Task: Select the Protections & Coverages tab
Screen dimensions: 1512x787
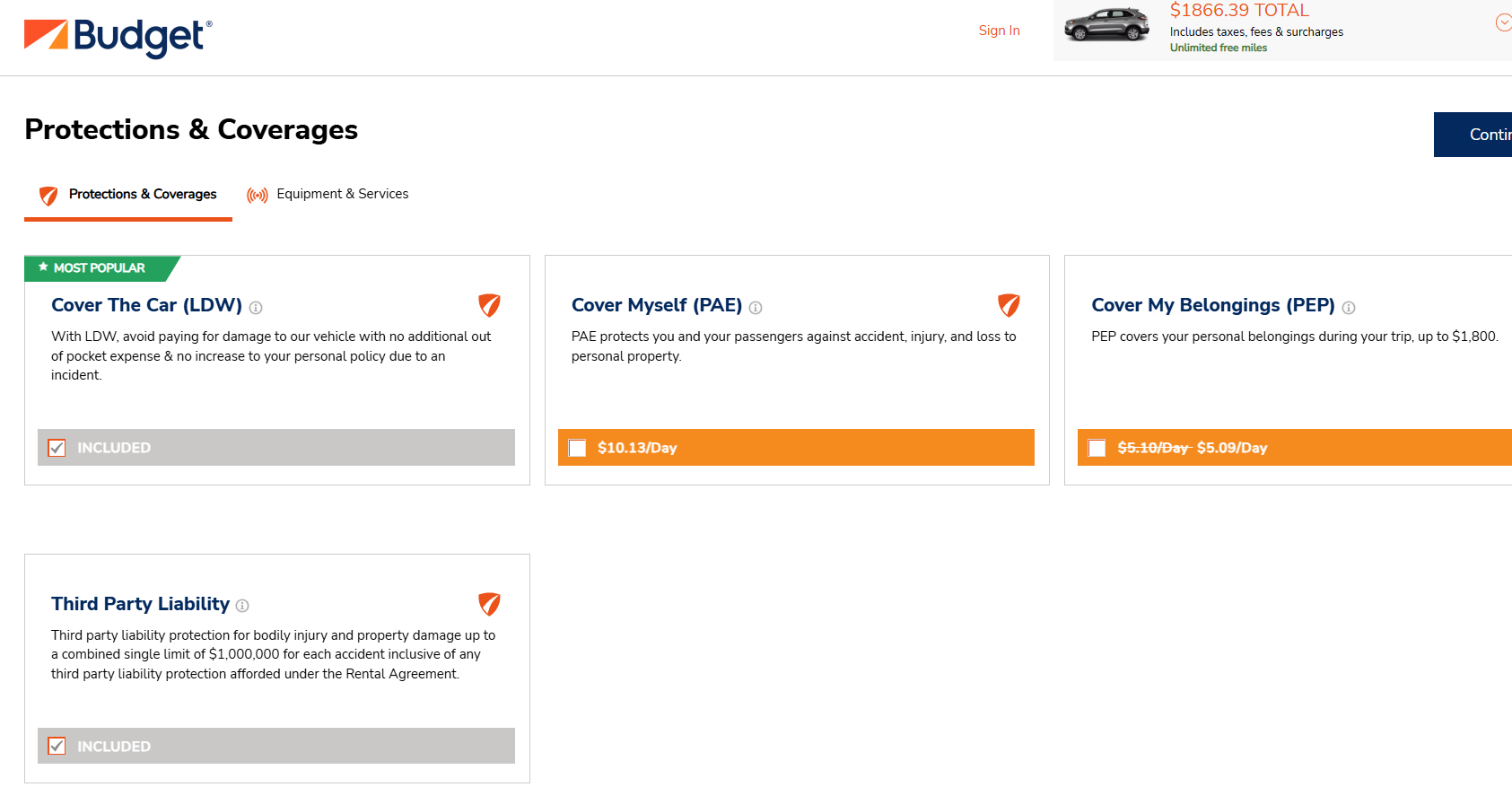Action: [128, 195]
